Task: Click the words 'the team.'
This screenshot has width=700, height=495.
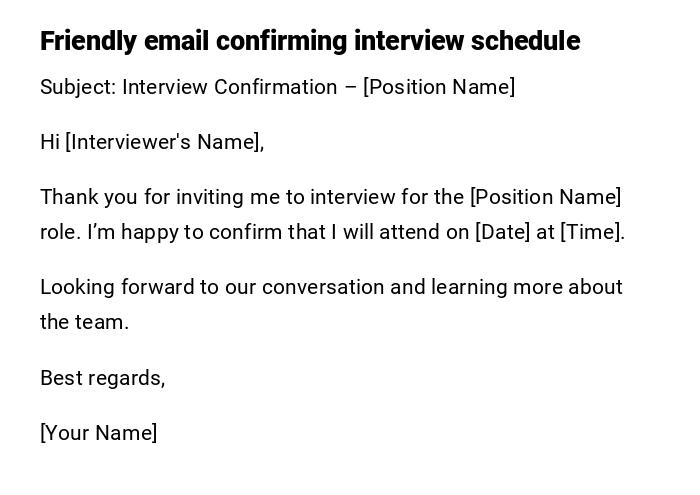Action: tap(84, 322)
